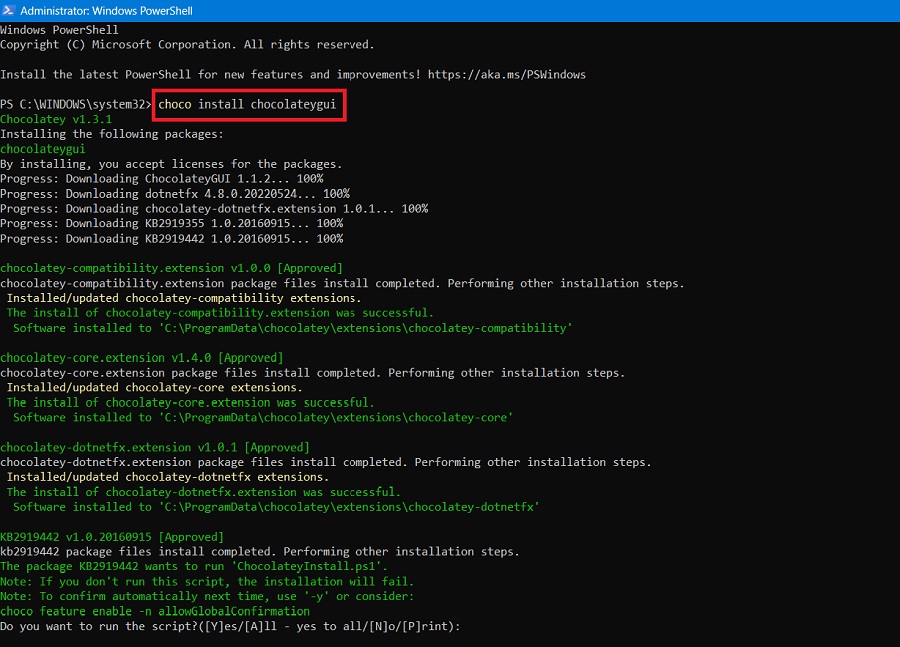Click the PowerShell icon in the title bar
Viewport: 900px width, 647px height.
(x=10, y=9)
